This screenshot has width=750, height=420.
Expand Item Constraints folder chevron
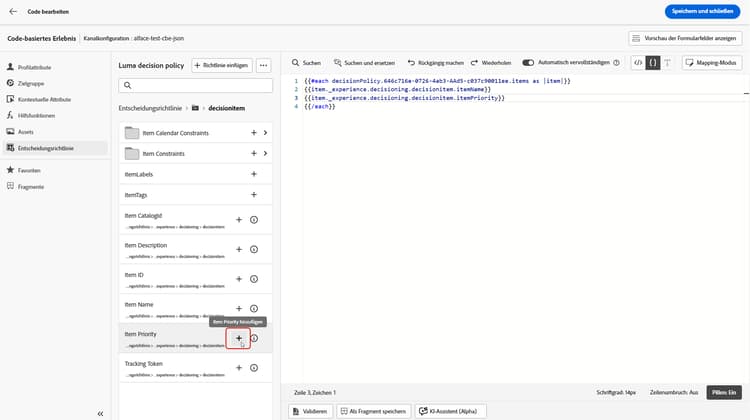tap(265, 154)
